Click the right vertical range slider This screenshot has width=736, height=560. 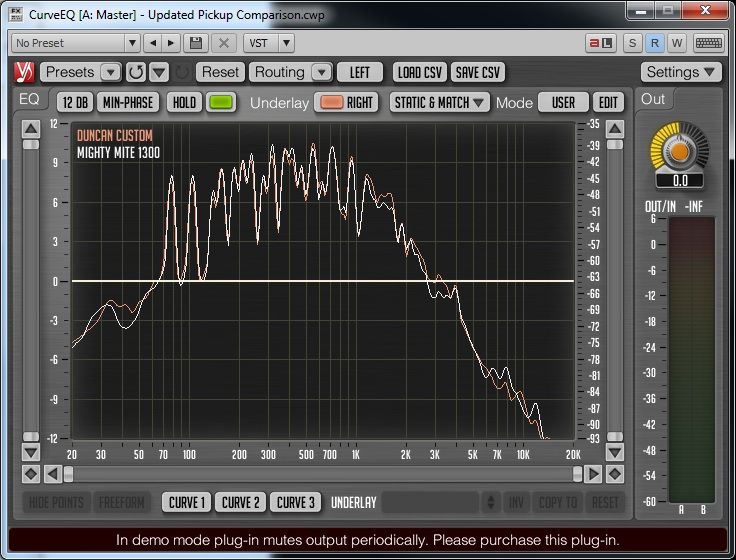click(x=615, y=291)
